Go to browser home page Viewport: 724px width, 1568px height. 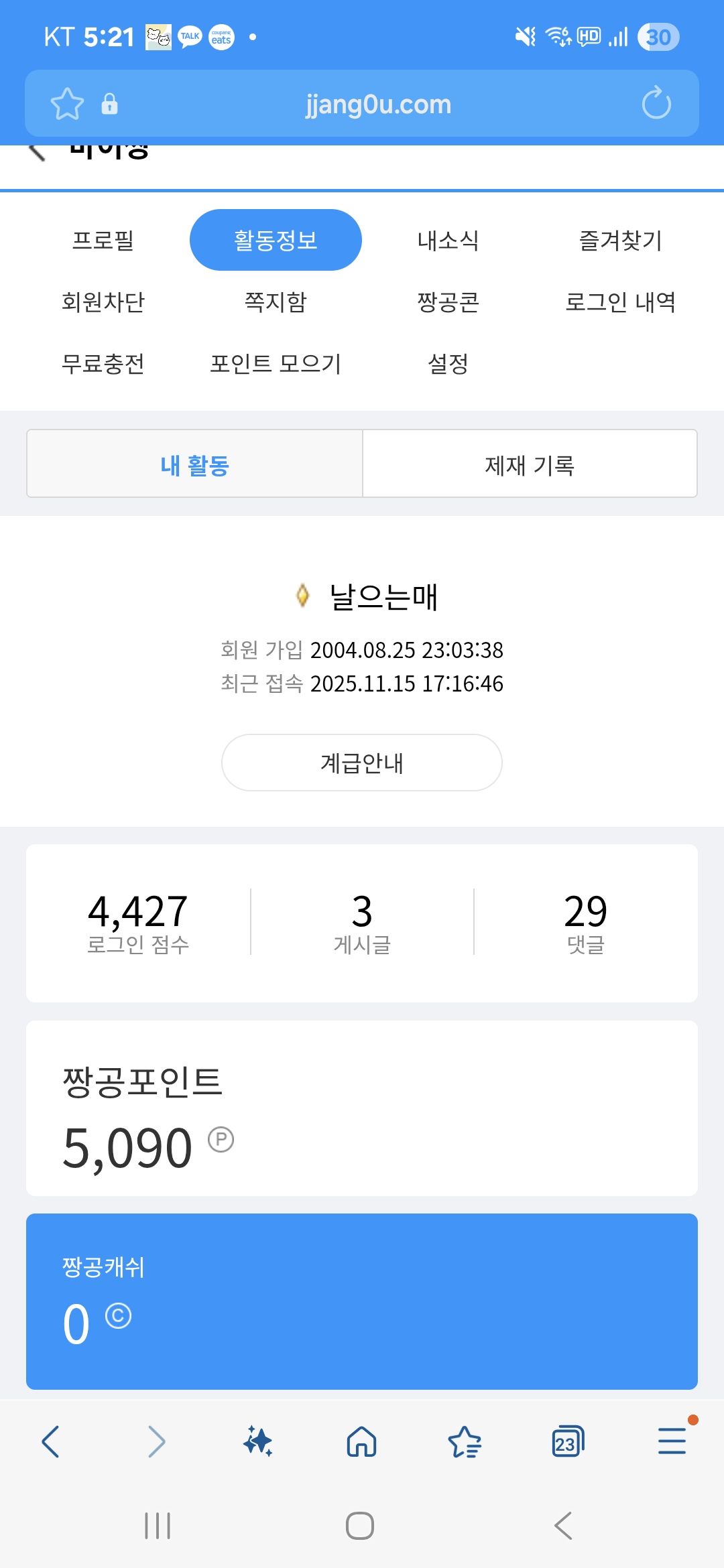pyautogui.click(x=361, y=1441)
